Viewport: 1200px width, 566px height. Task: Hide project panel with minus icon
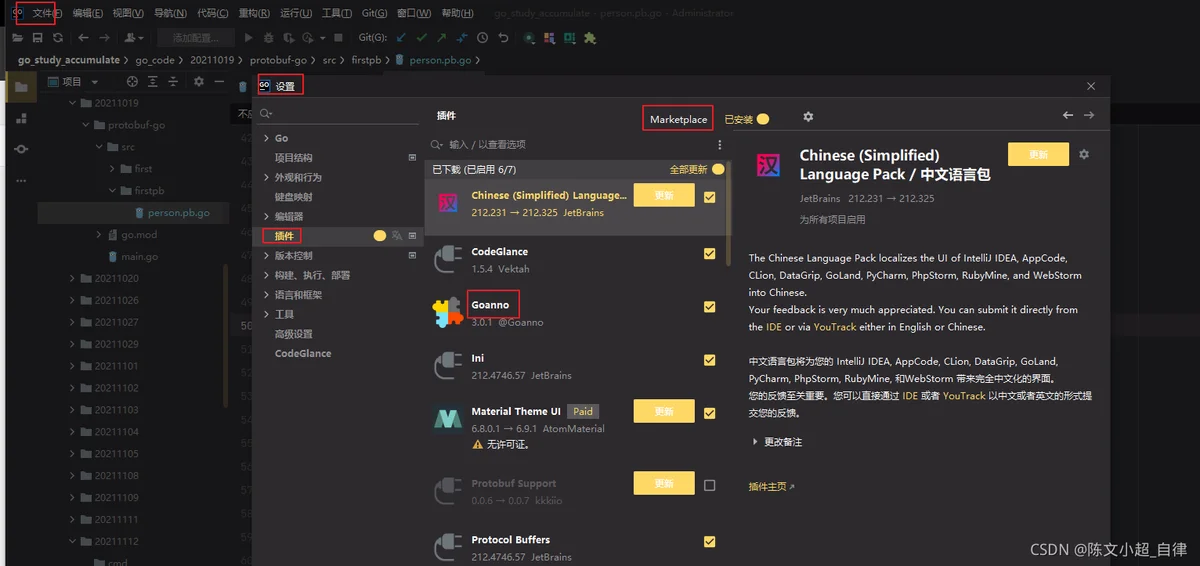point(219,82)
